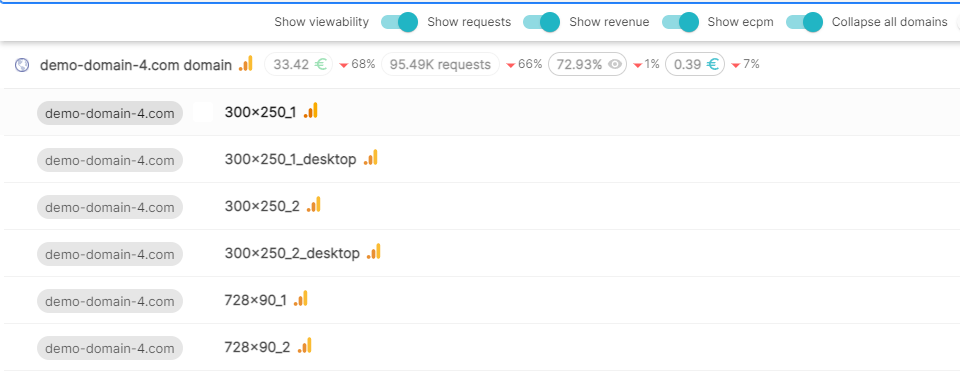Click bar chart icon for 300×250_2
The image size is (960, 379).
click(x=313, y=205)
